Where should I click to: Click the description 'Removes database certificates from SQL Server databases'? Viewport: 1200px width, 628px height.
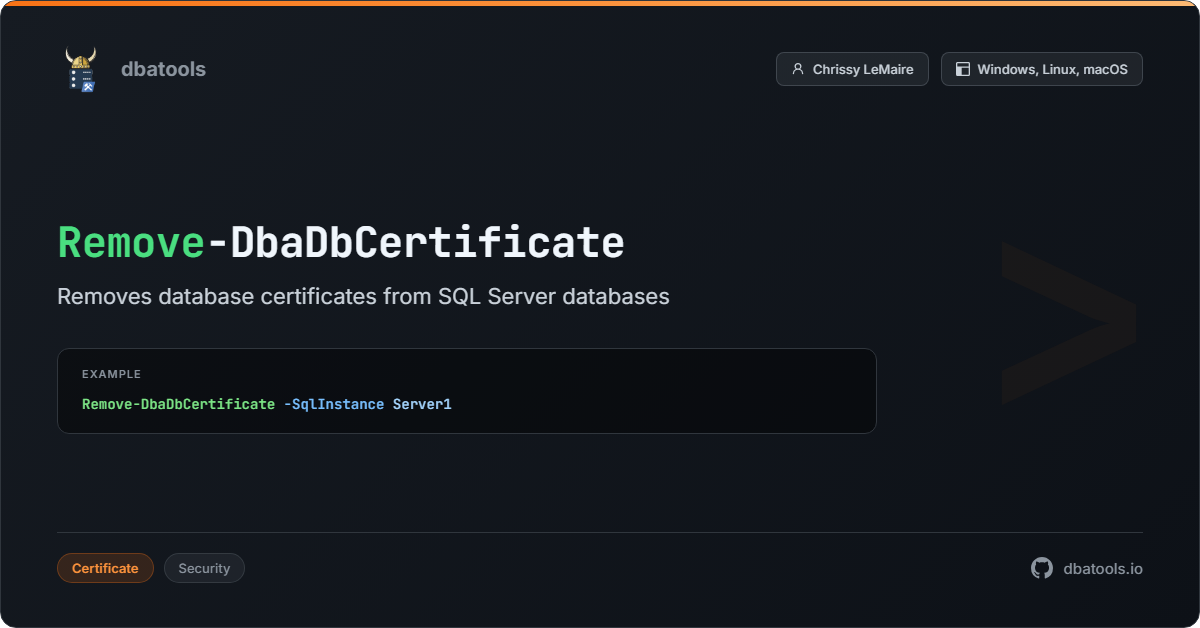[x=363, y=297]
